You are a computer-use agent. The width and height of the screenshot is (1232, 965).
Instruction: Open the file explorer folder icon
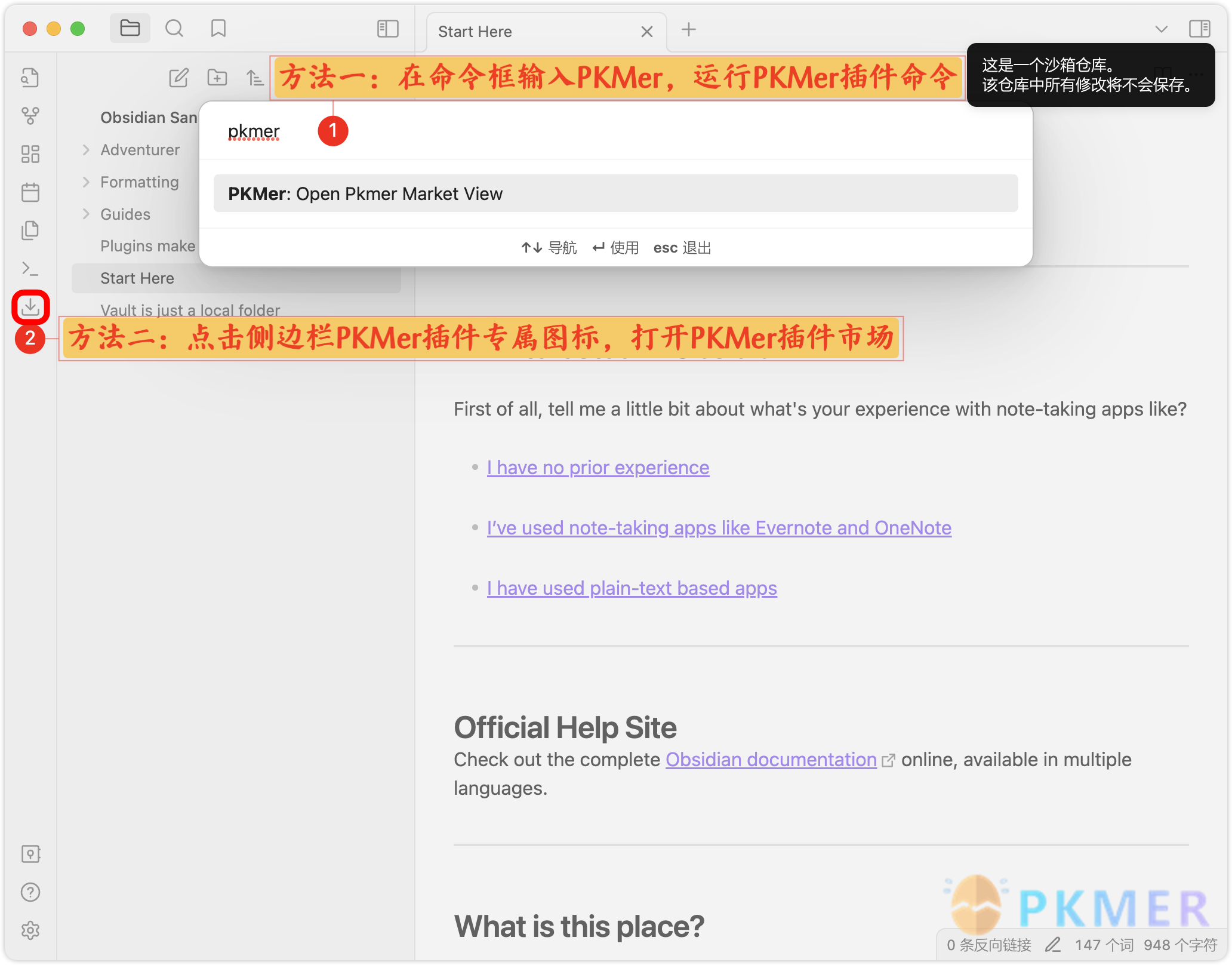coord(130,28)
